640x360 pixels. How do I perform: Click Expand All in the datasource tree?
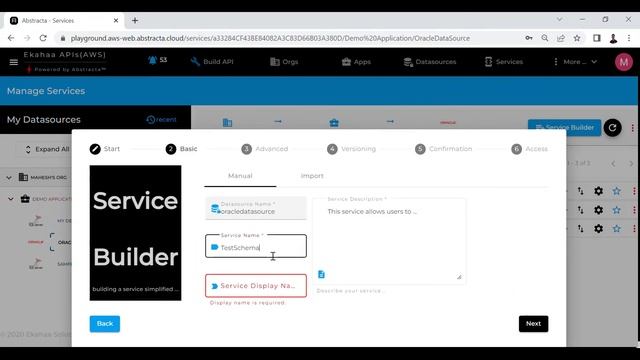tap(47, 149)
